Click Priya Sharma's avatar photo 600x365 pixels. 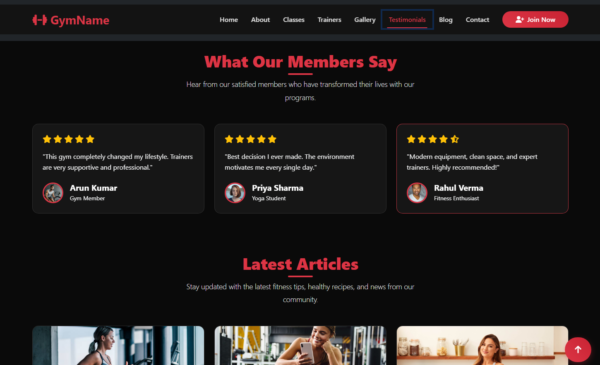click(235, 192)
